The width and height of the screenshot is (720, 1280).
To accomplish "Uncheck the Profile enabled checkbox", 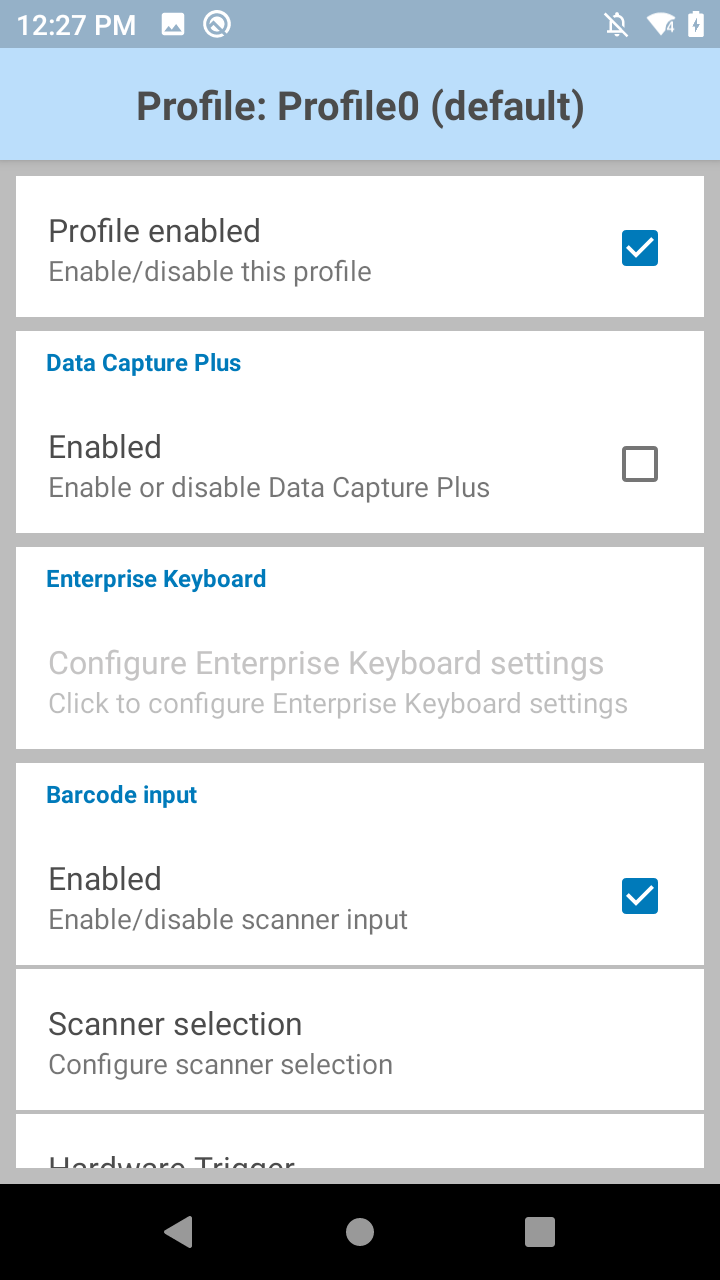I will [x=640, y=248].
